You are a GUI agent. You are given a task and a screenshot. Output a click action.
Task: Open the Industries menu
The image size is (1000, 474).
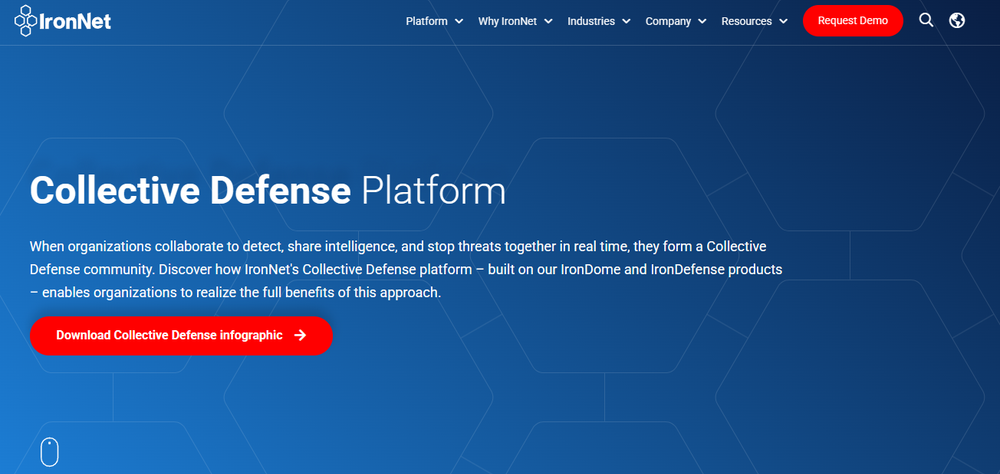tap(591, 21)
